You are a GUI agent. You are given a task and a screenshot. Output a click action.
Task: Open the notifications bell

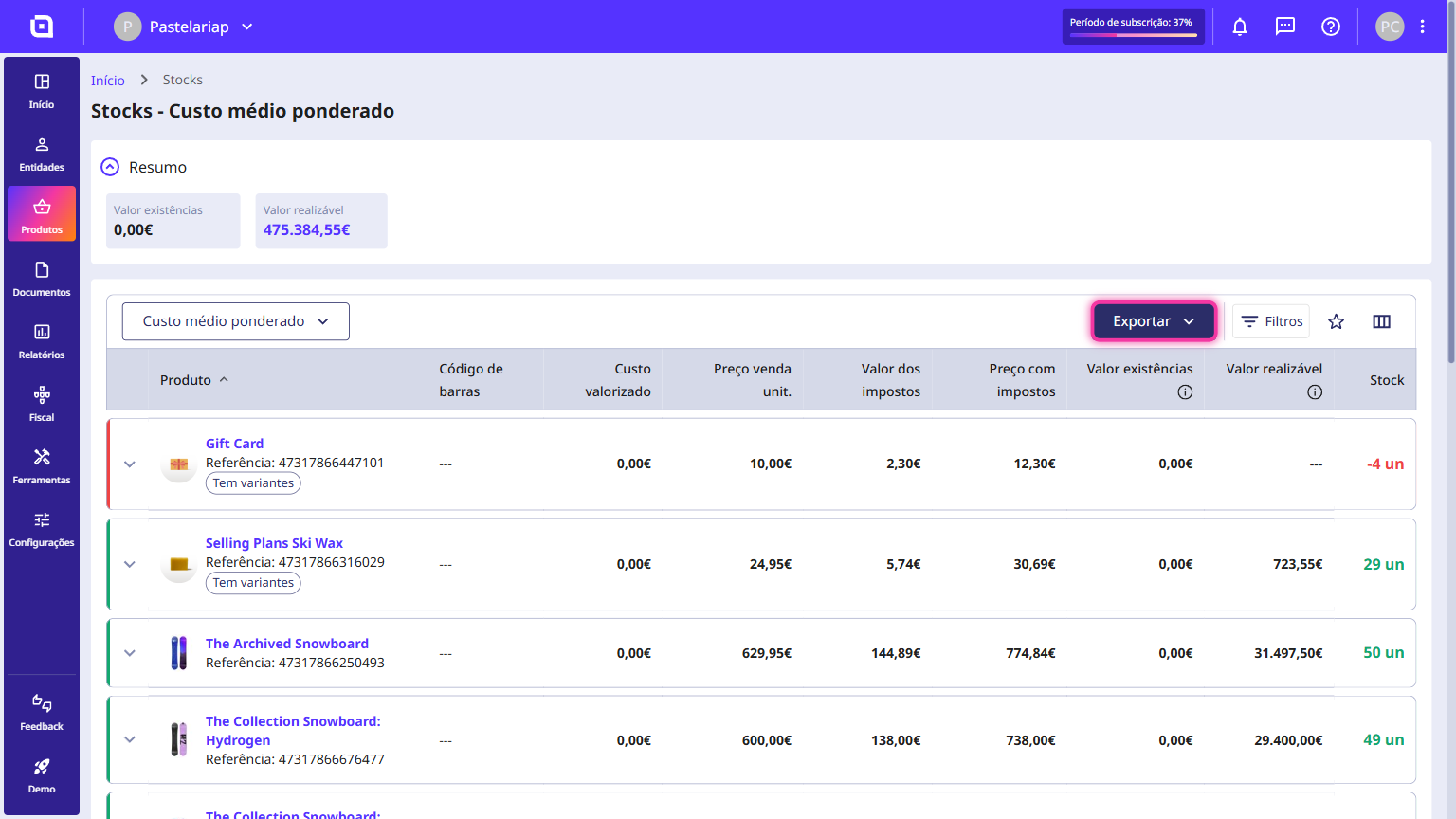tap(1240, 27)
